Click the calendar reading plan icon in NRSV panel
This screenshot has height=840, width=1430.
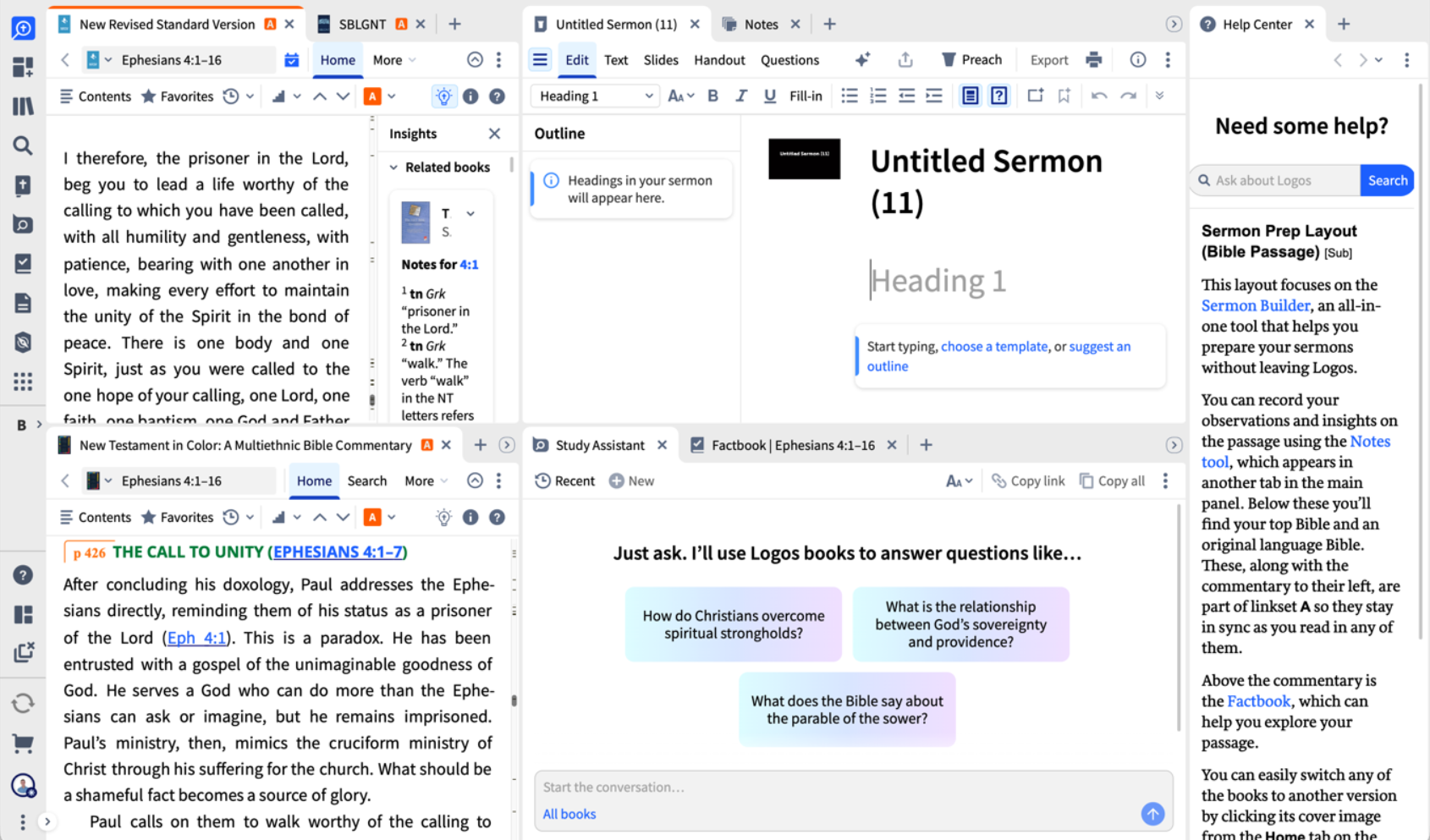point(292,60)
